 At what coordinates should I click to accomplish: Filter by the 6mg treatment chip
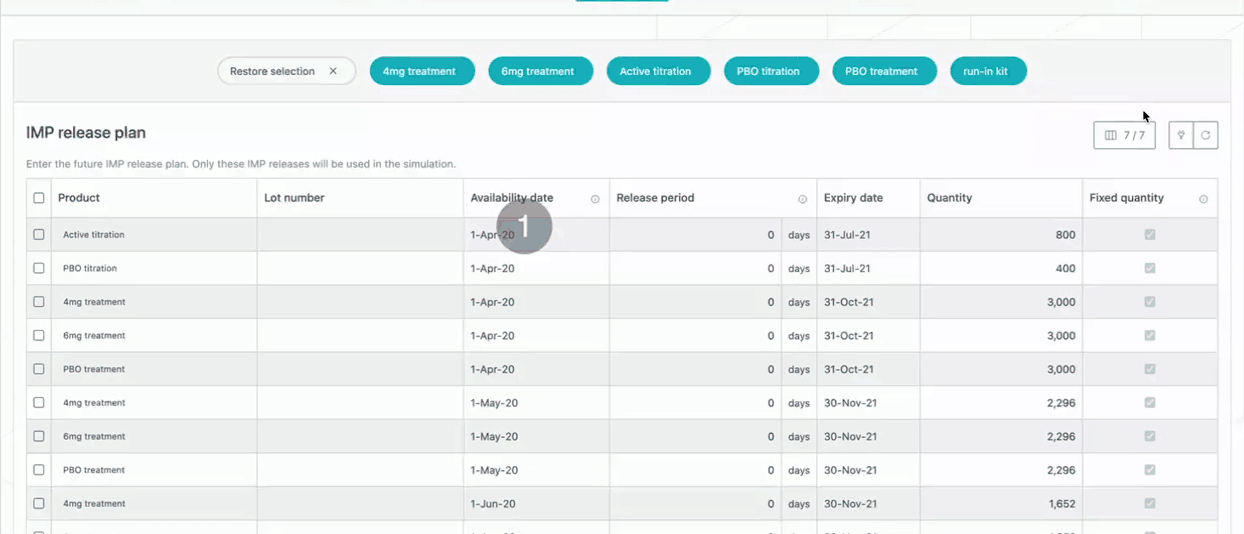540,71
